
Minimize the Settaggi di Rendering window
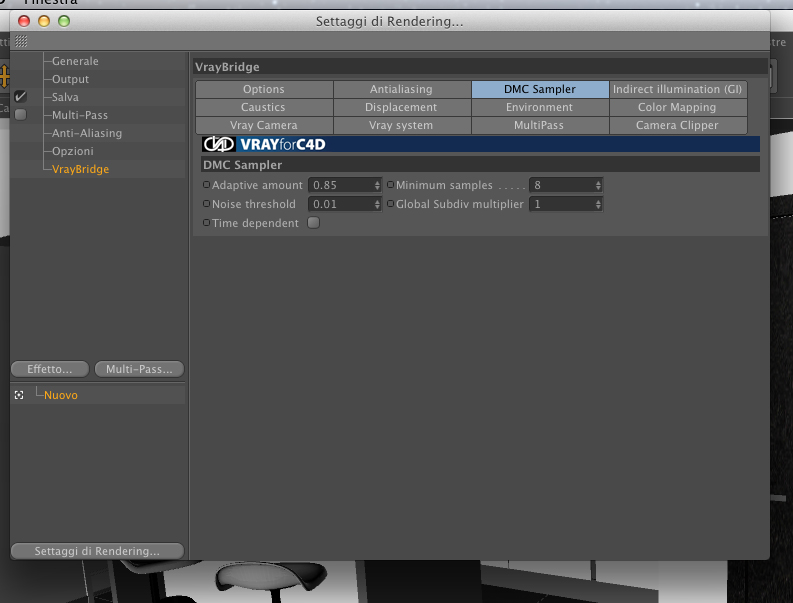point(44,21)
